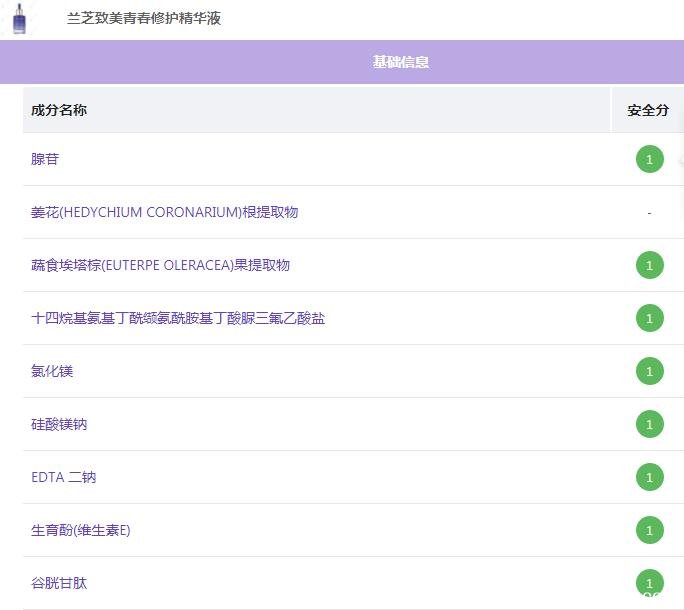Open the EDTA 二钠 ingredient link

click(63, 477)
